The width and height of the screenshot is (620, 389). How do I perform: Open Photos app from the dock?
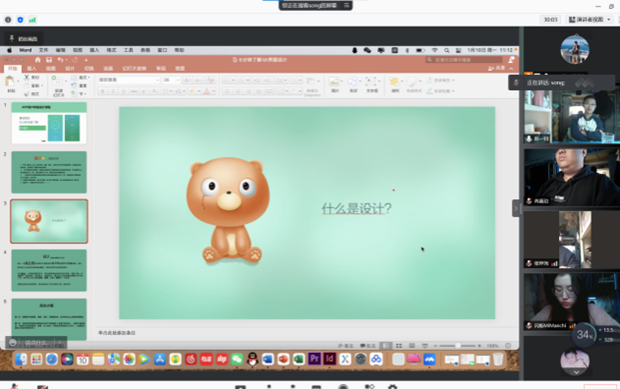coord(129,359)
